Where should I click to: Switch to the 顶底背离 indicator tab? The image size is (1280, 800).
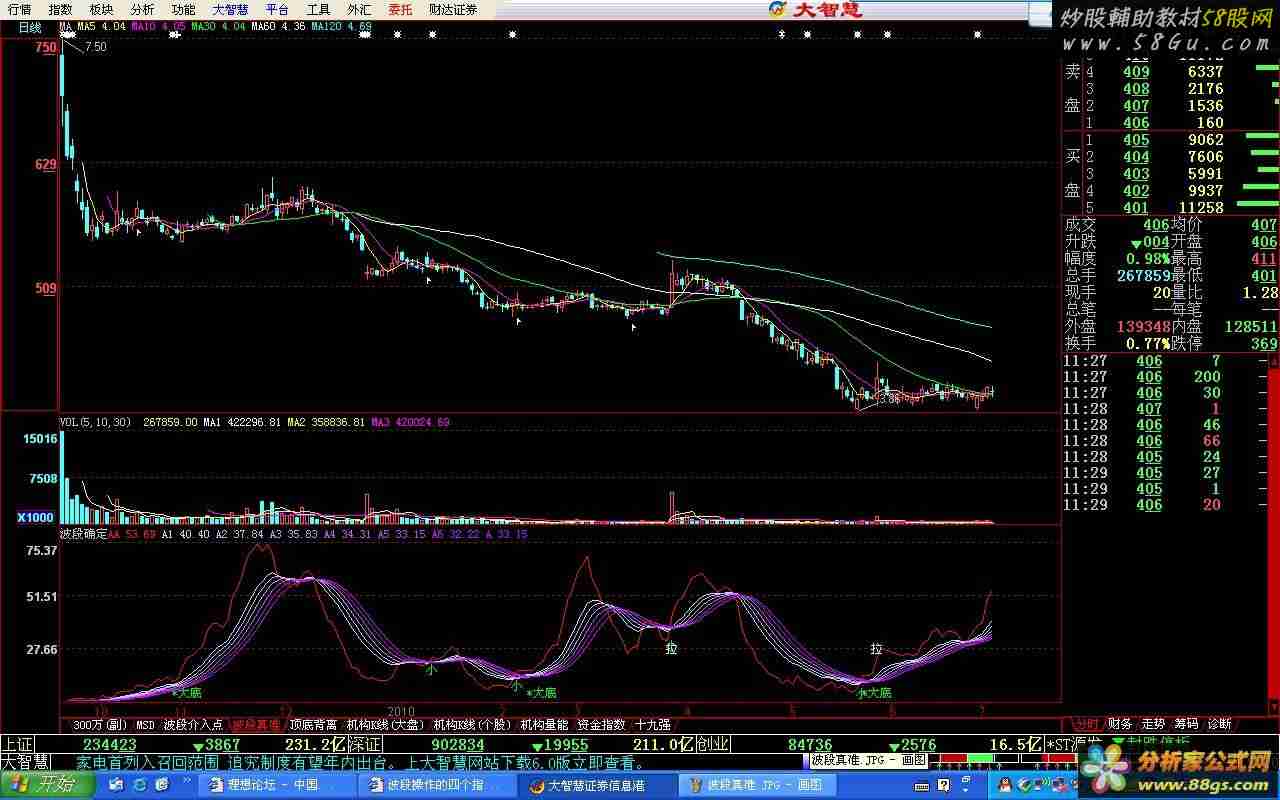[x=313, y=724]
